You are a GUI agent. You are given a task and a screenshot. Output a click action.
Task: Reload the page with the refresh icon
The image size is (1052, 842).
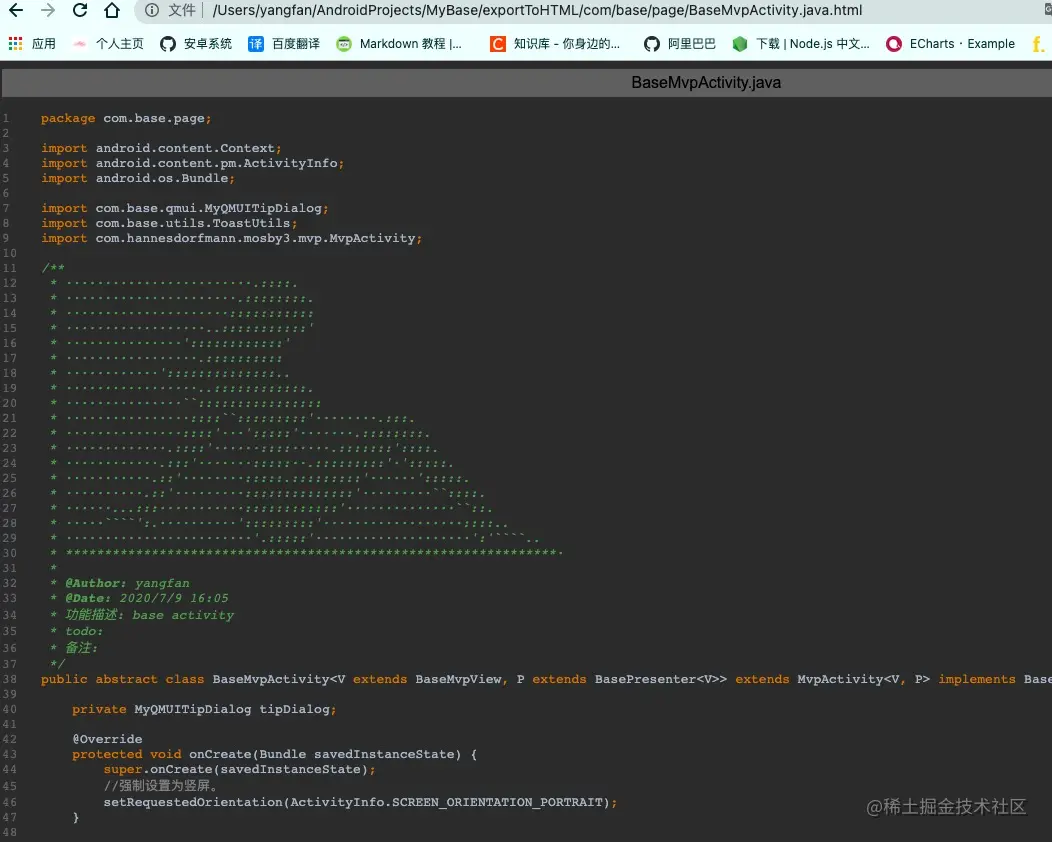tap(80, 10)
